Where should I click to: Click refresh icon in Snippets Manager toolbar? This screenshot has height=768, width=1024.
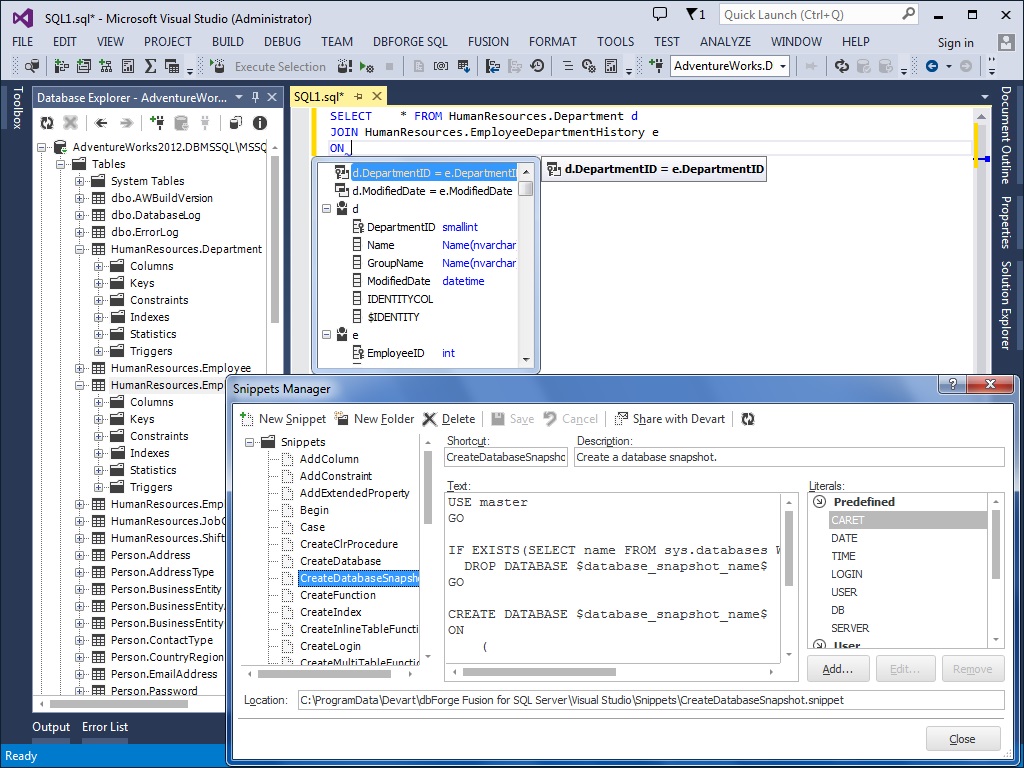pyautogui.click(x=748, y=419)
